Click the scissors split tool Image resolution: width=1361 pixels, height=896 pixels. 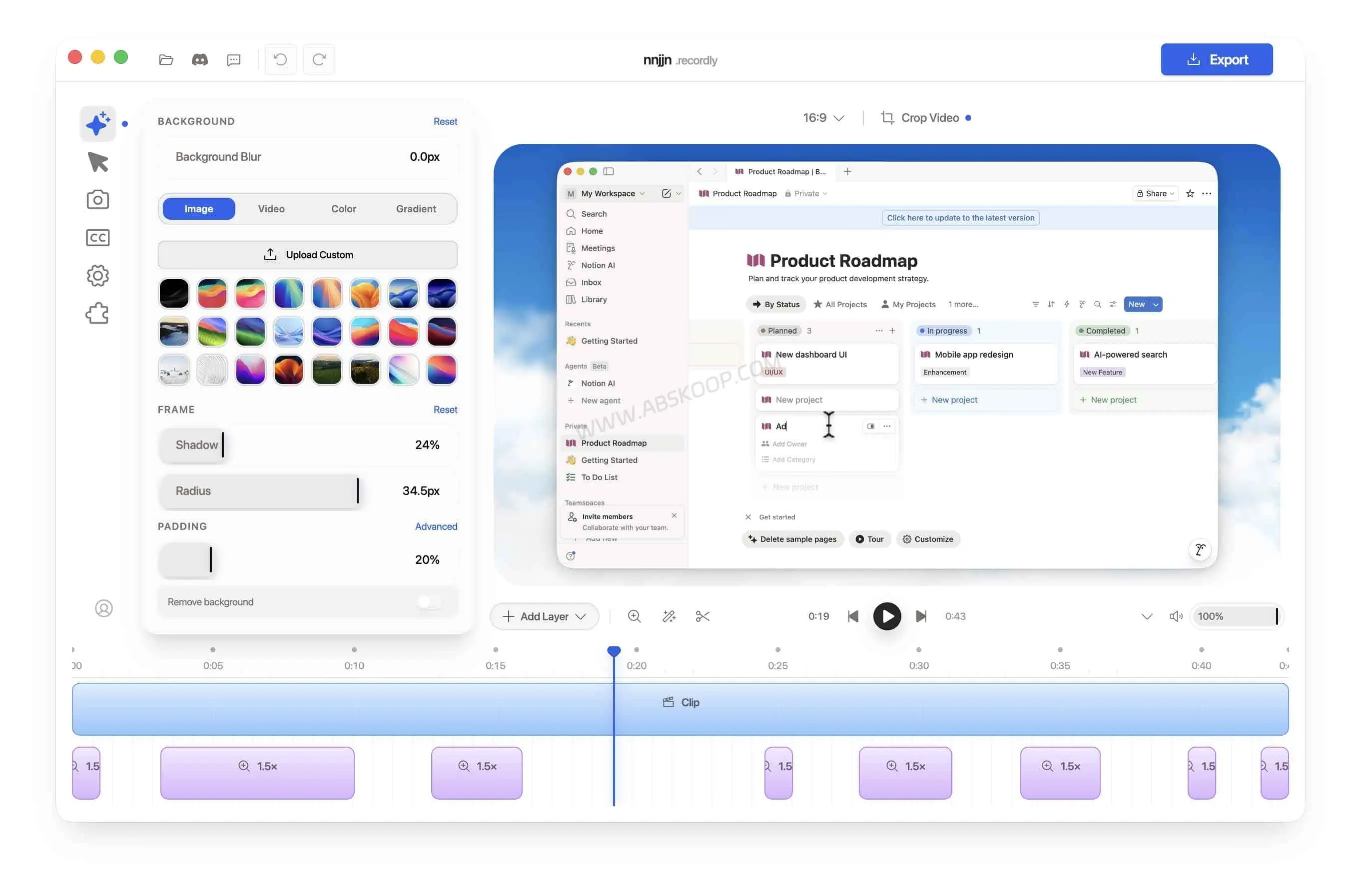pyautogui.click(x=702, y=616)
